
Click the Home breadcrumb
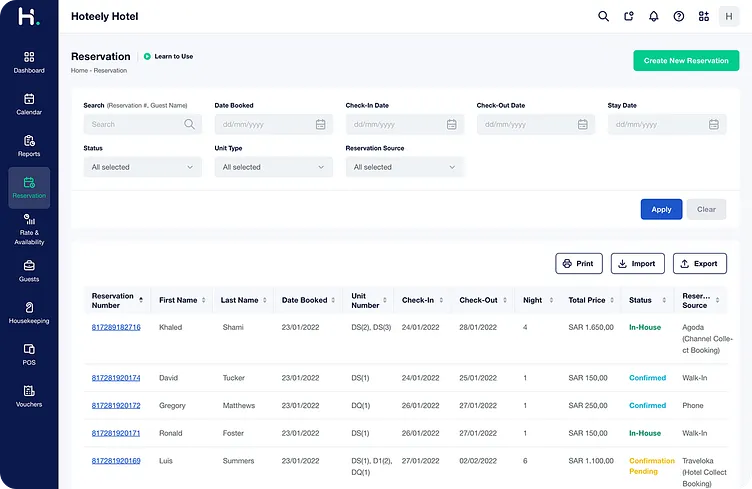point(79,70)
